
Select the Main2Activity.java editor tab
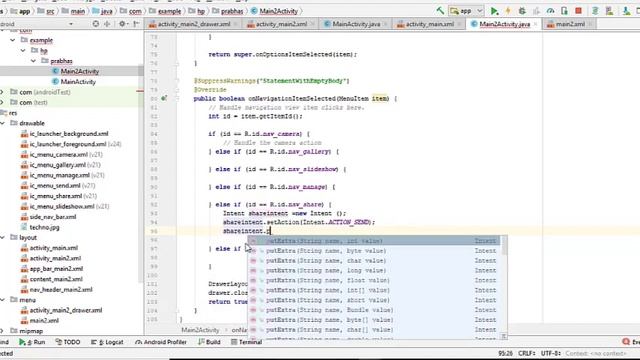click(504, 24)
